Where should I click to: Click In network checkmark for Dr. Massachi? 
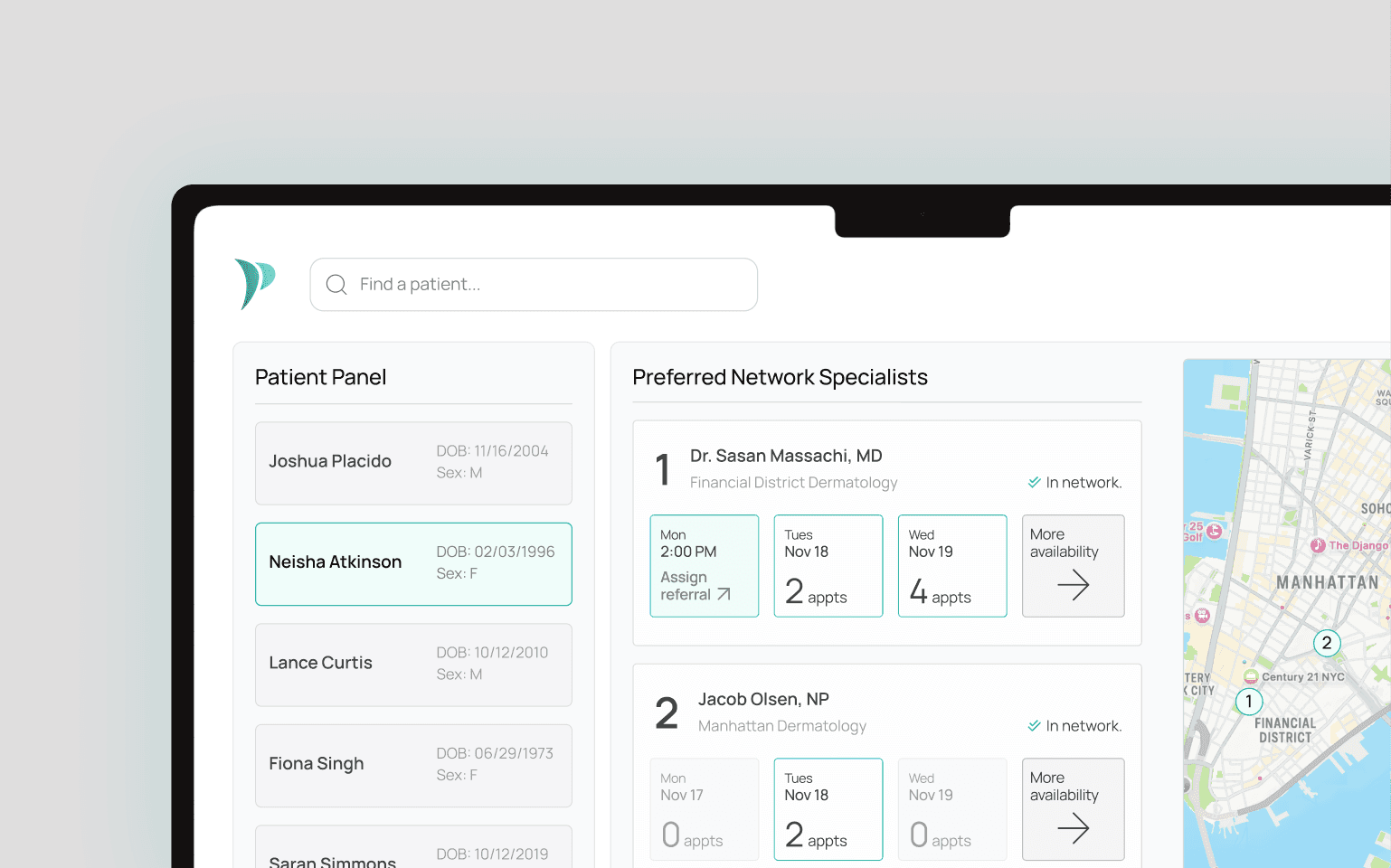point(1035,483)
